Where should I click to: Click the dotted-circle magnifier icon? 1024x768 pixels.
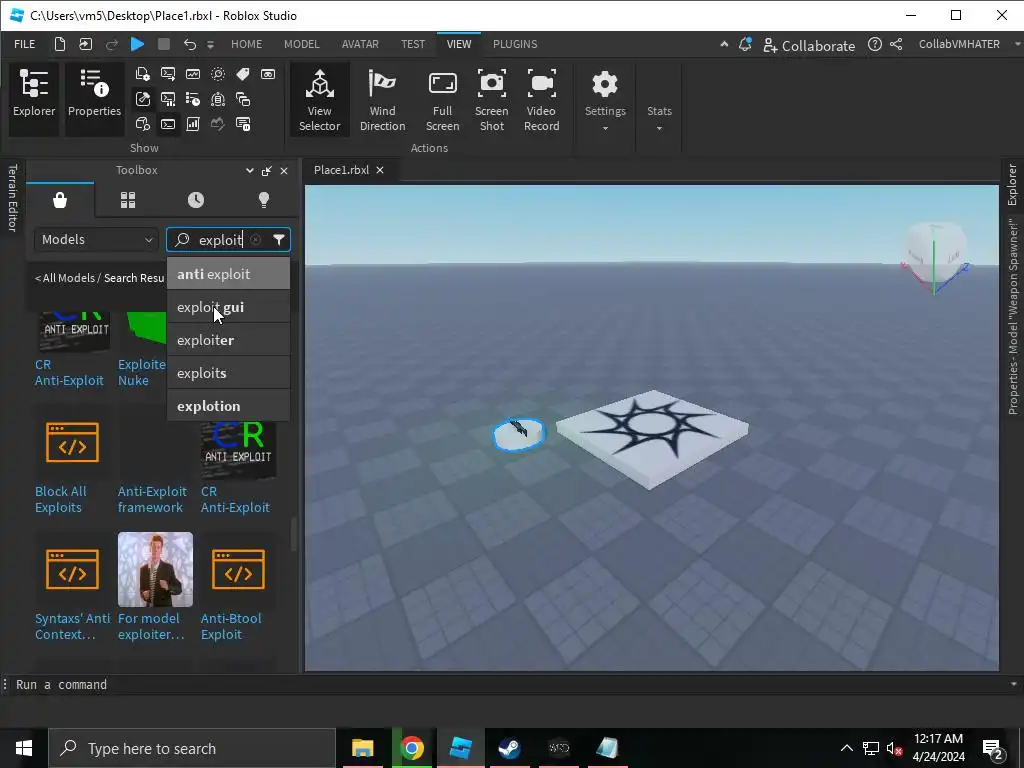(217, 74)
